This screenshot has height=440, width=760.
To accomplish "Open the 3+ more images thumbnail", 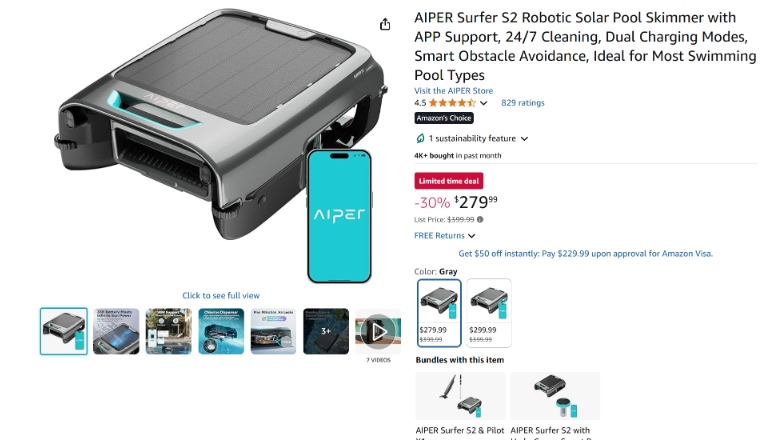I will pos(326,331).
